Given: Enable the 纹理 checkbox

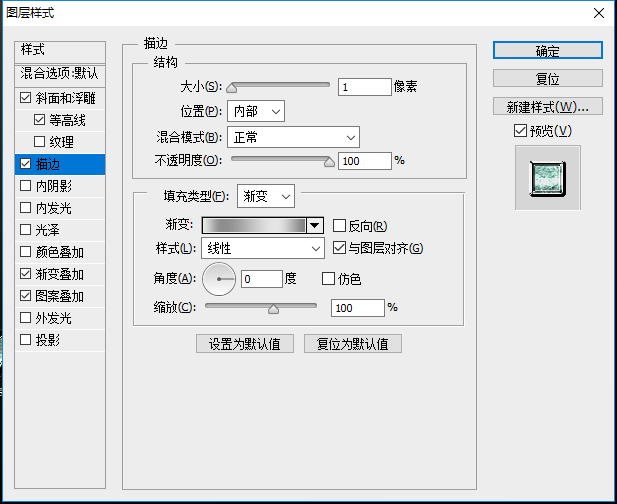Looking at the screenshot, I should pyautogui.click(x=40, y=142).
